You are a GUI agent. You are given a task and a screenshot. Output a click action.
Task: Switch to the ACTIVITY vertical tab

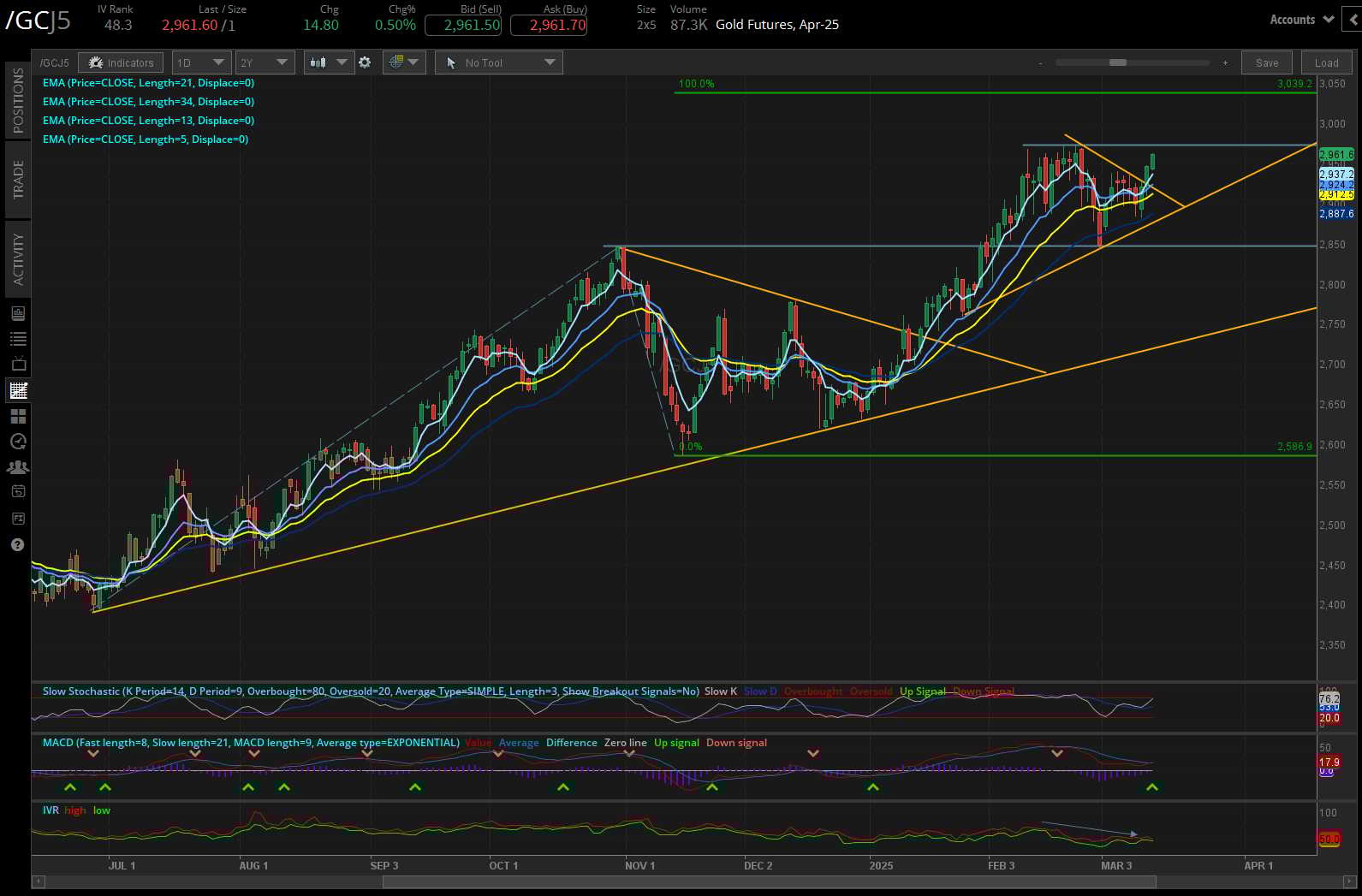click(18, 258)
